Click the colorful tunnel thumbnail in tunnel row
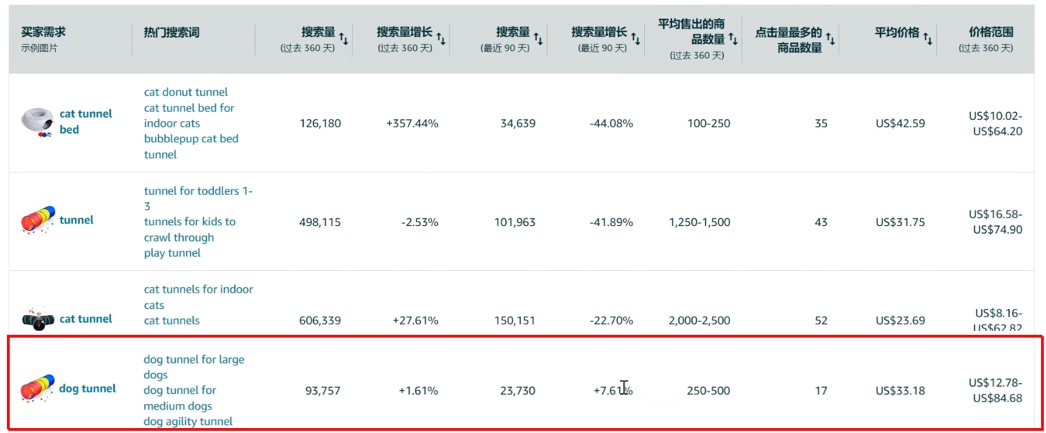This screenshot has width=1046, height=433. point(37,221)
